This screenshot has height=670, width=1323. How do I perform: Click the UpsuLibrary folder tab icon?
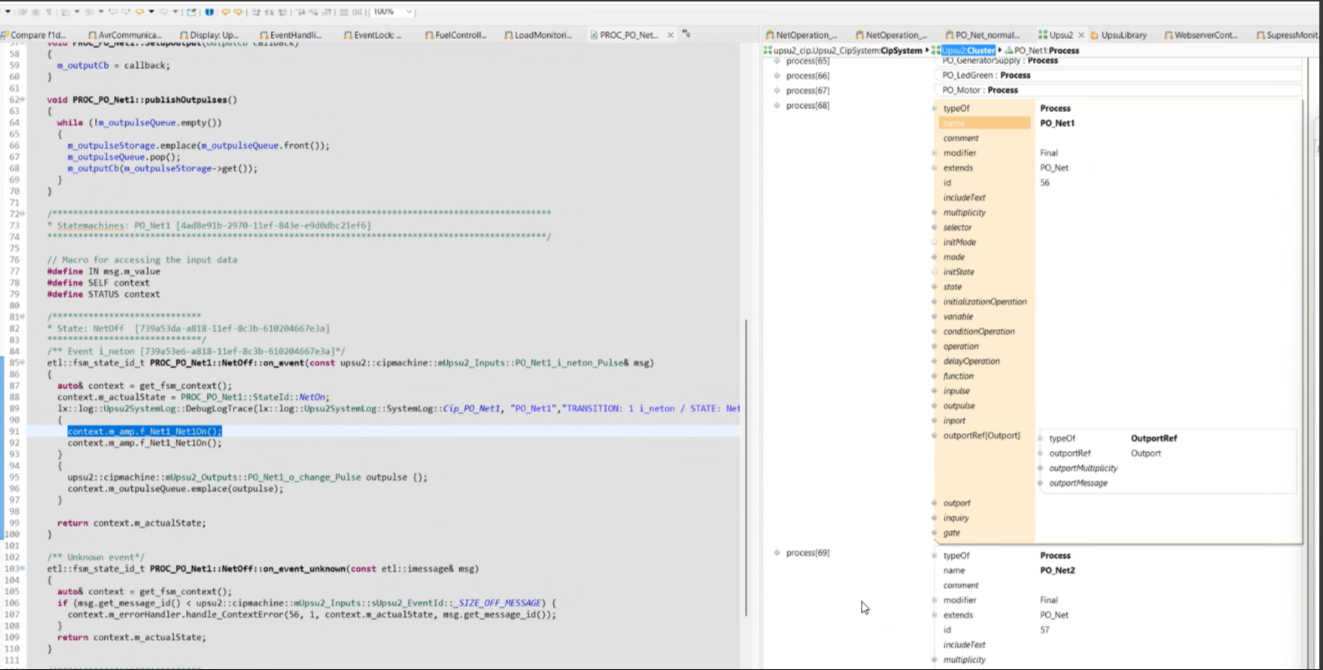[x=1094, y=35]
